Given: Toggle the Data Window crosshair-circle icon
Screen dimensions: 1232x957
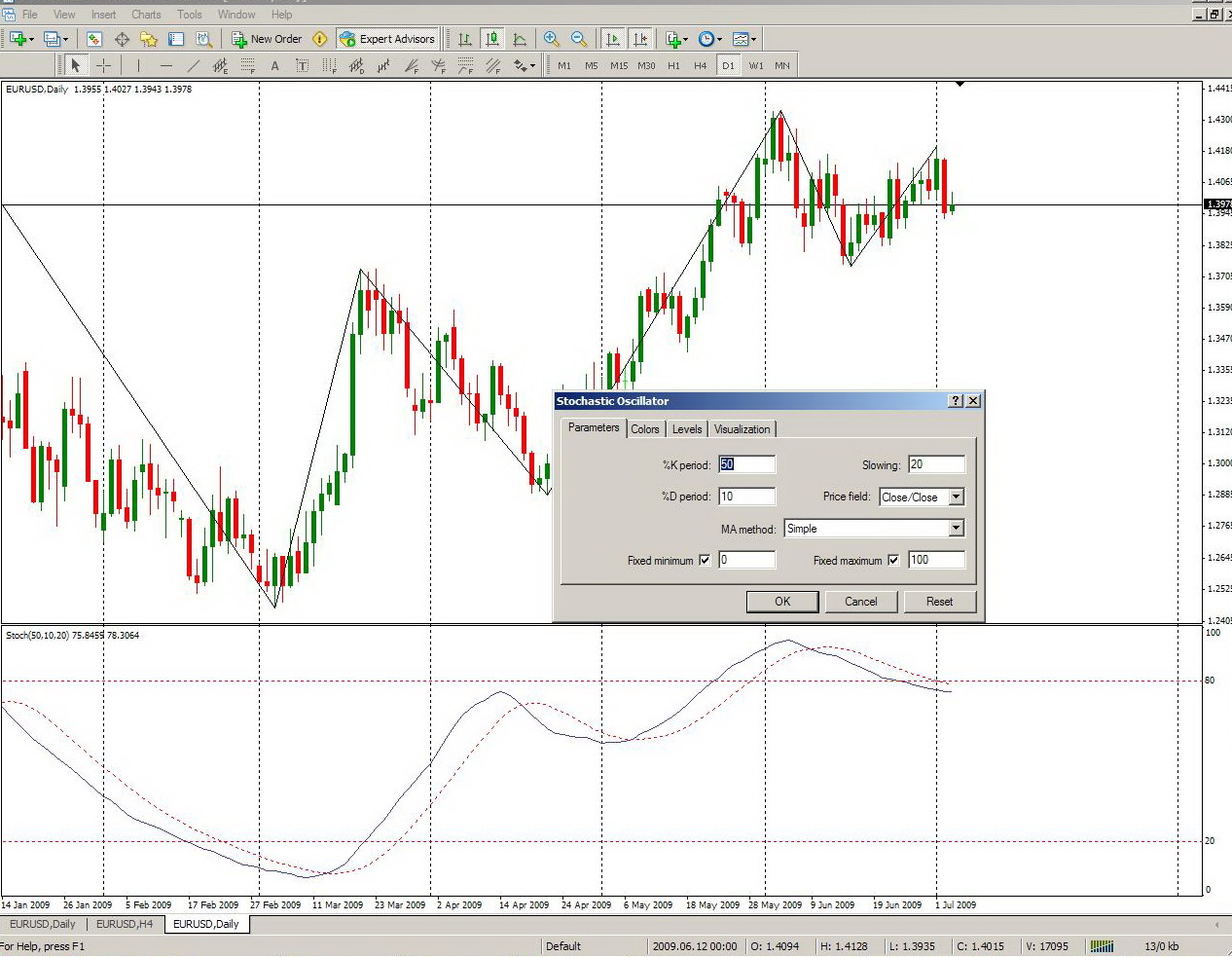Looking at the screenshot, I should click(122, 39).
